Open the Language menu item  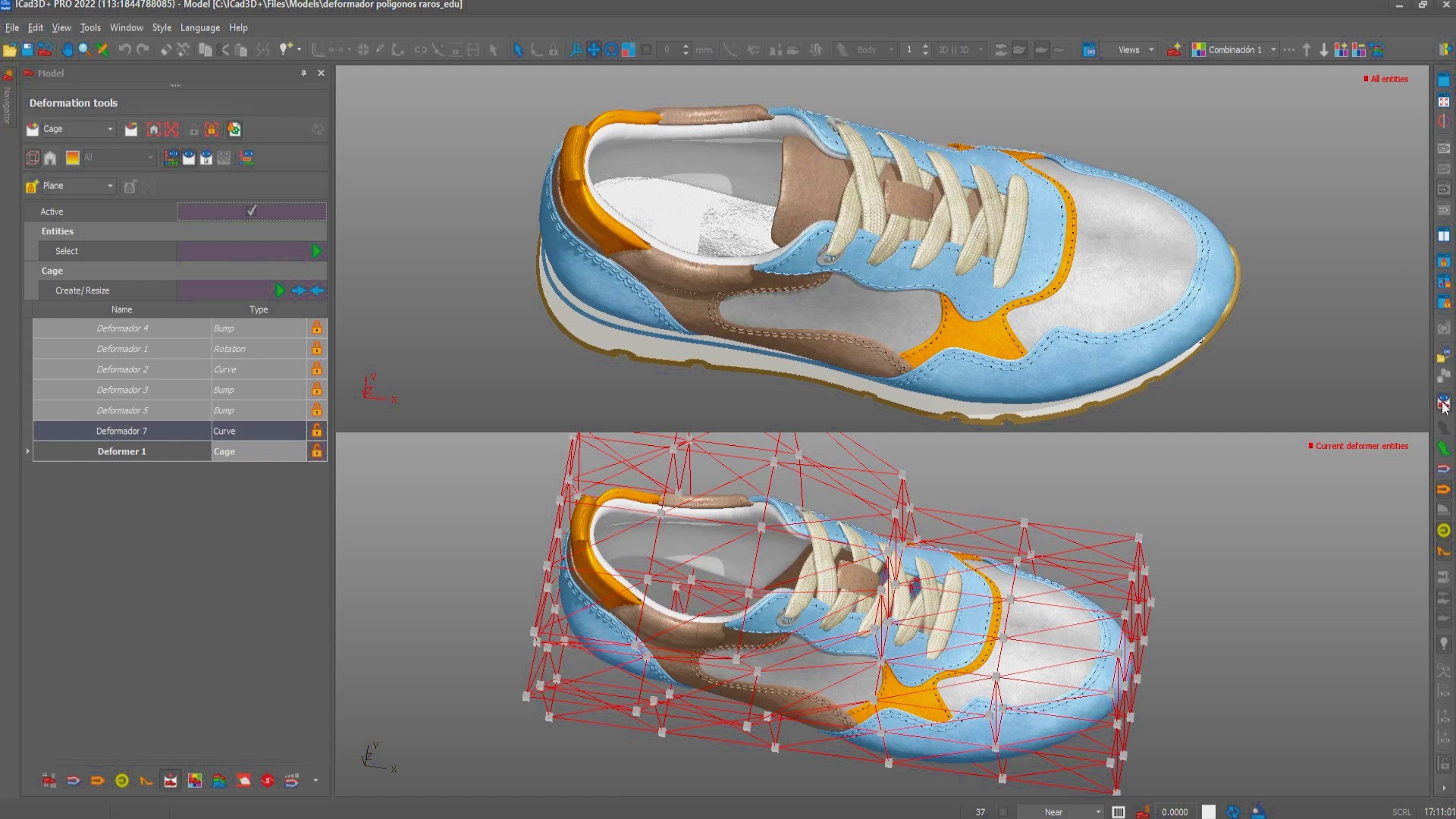pos(199,27)
